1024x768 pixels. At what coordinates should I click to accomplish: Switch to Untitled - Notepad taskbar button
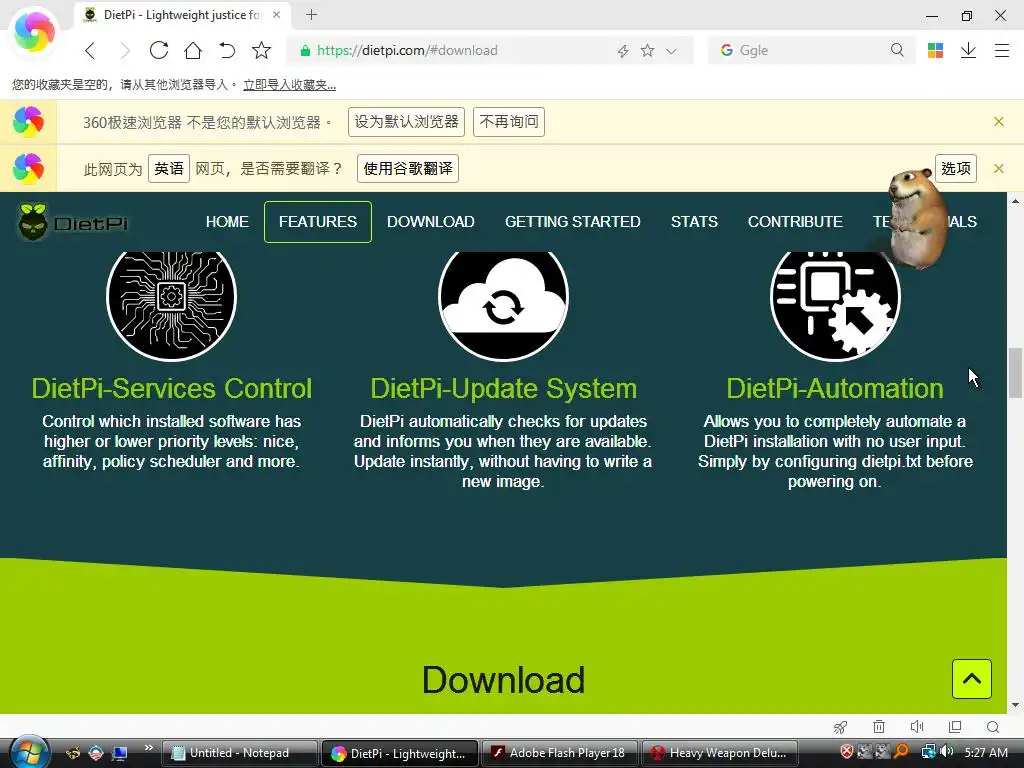click(x=239, y=753)
